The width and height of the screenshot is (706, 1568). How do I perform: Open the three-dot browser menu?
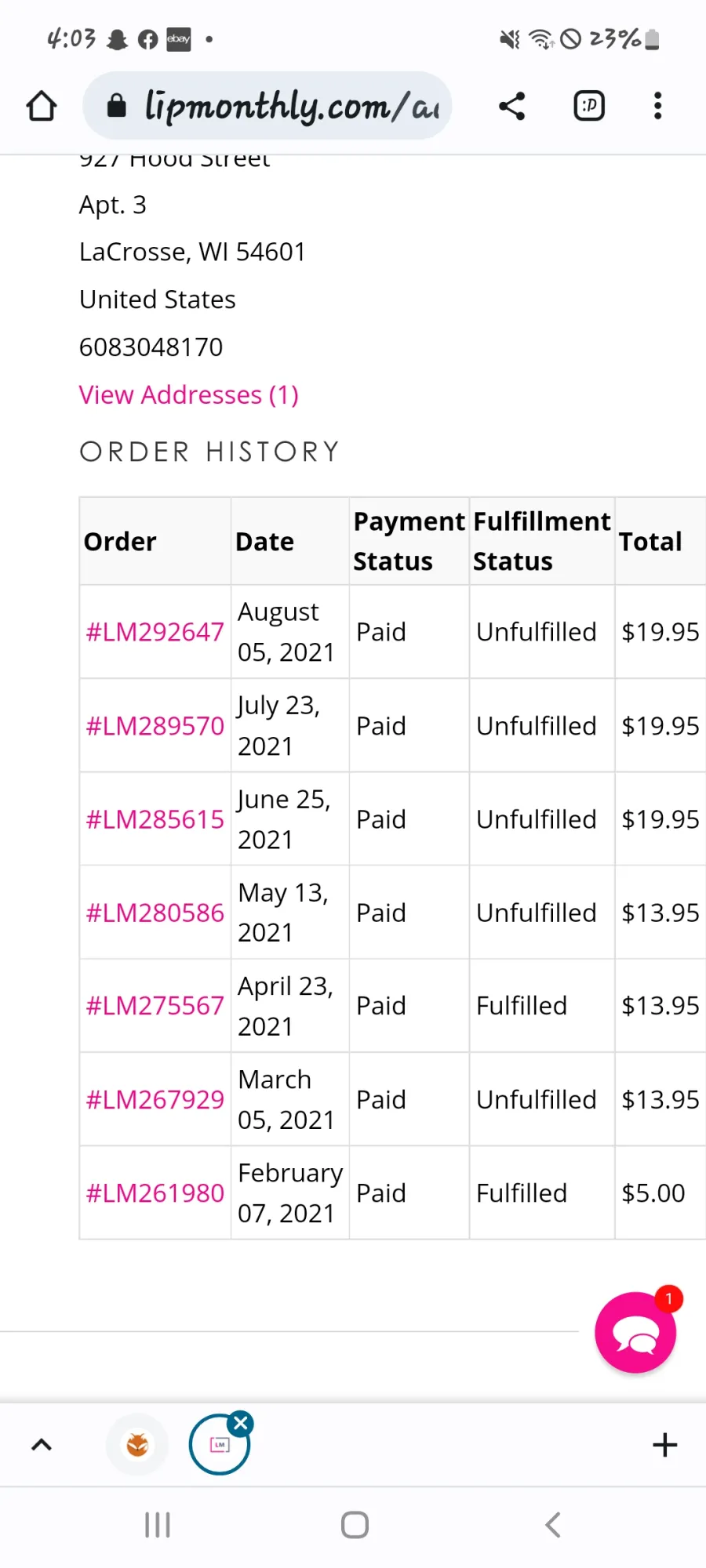[657, 106]
